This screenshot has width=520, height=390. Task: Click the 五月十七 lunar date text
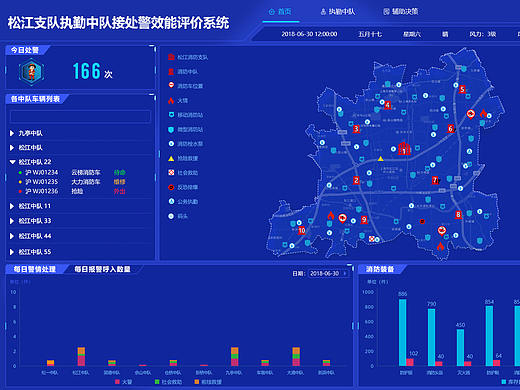coord(370,34)
